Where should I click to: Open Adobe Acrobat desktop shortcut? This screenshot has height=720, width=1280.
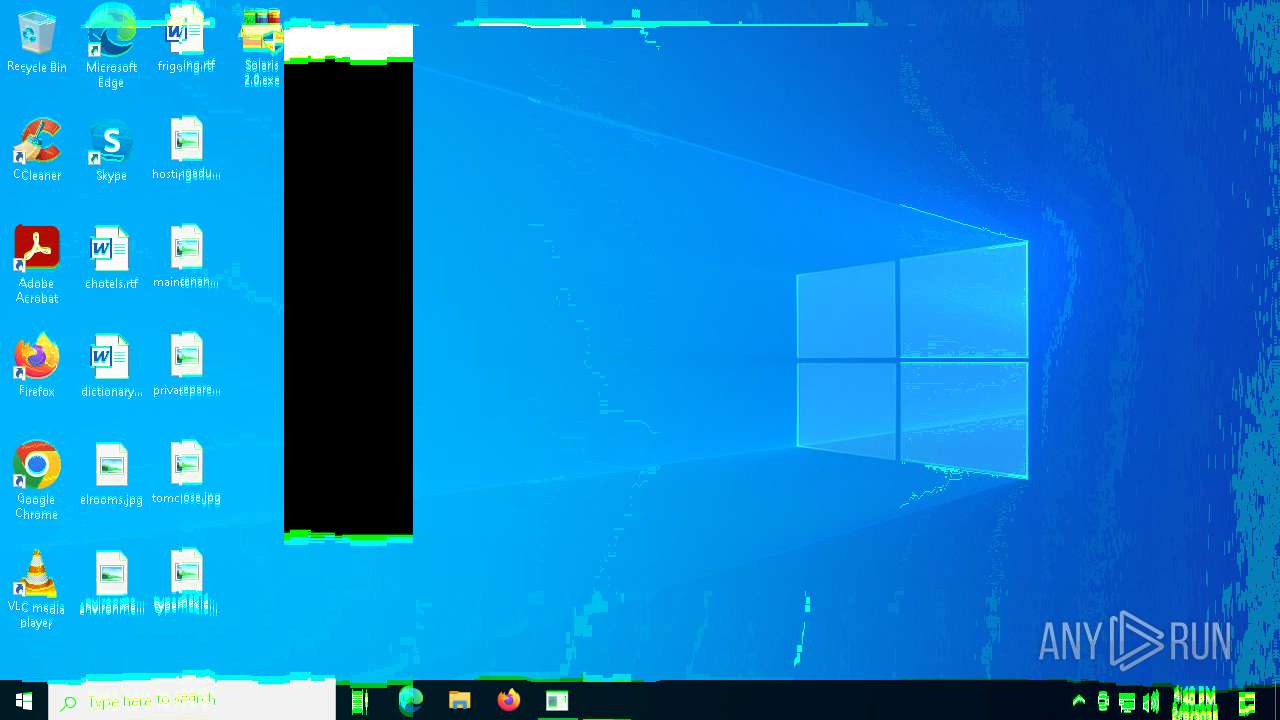pyautogui.click(x=37, y=265)
